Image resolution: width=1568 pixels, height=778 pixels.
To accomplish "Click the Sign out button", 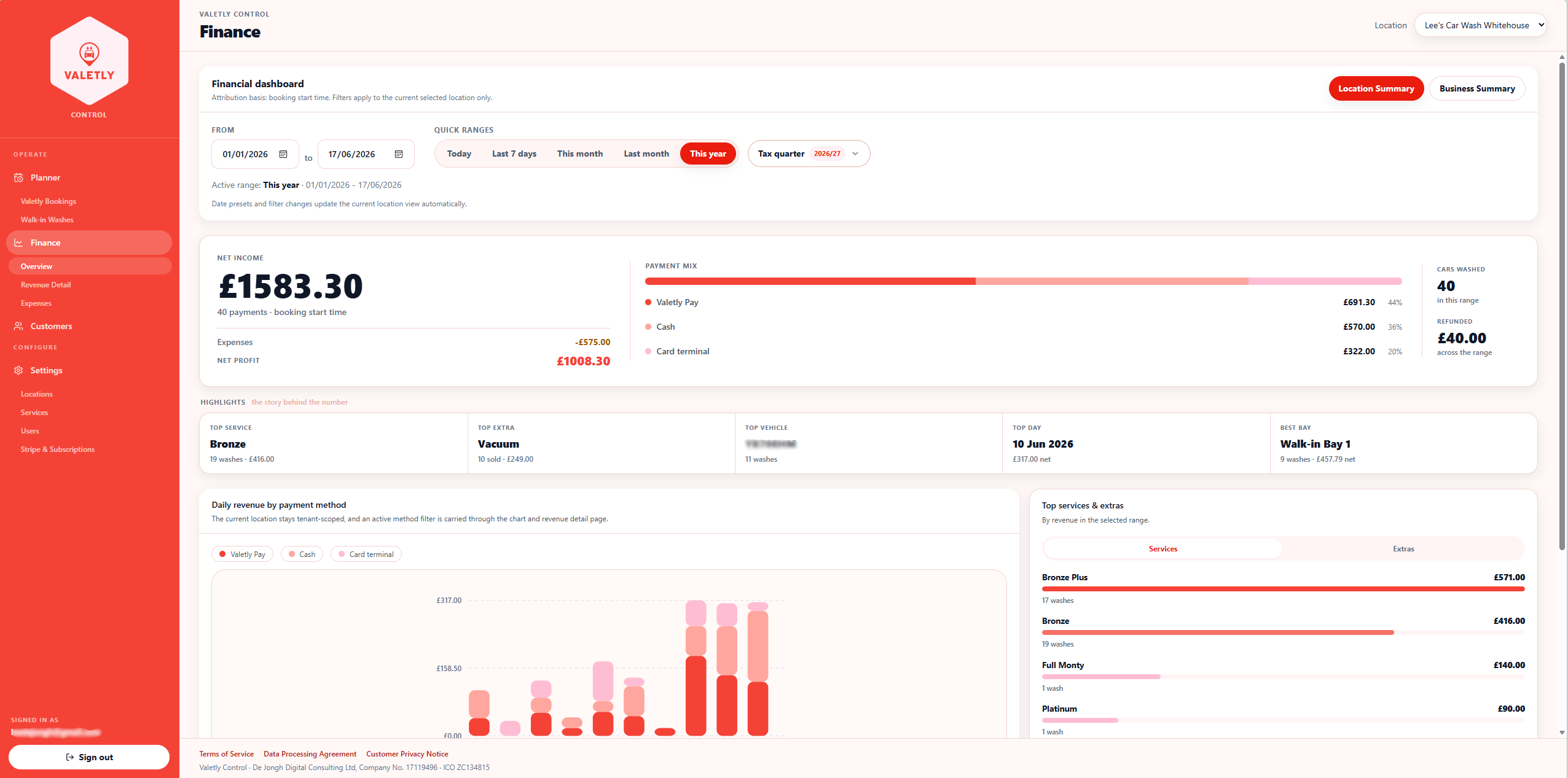I will tap(89, 757).
